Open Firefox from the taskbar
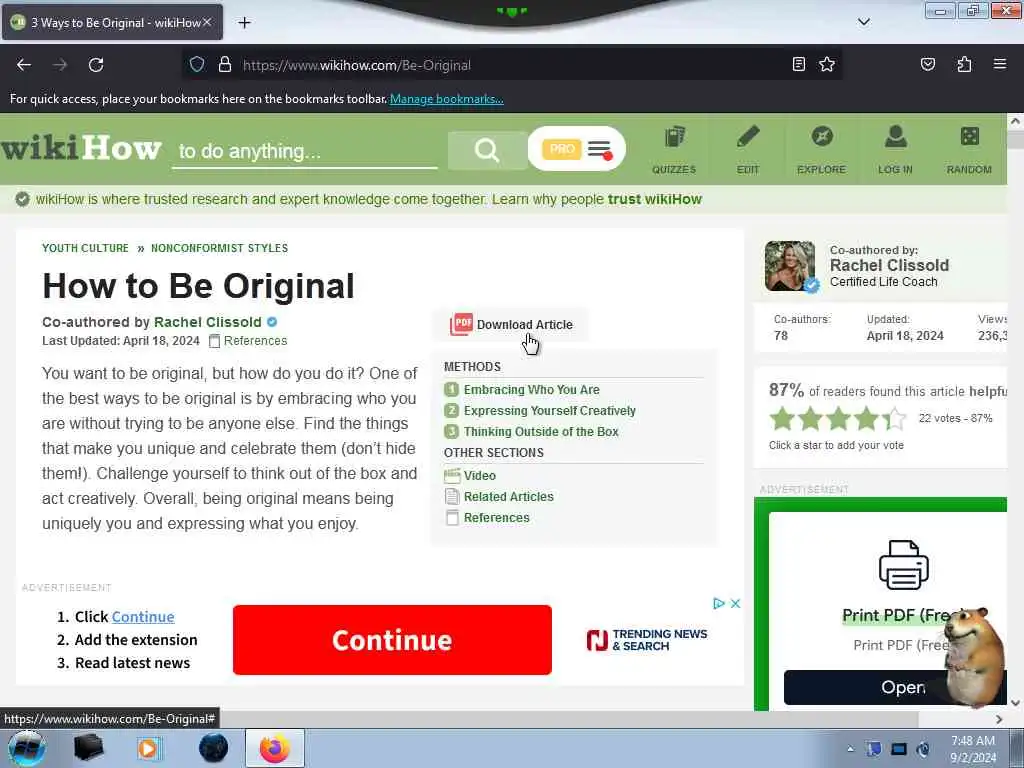Image resolution: width=1024 pixels, height=768 pixels. (x=274, y=748)
